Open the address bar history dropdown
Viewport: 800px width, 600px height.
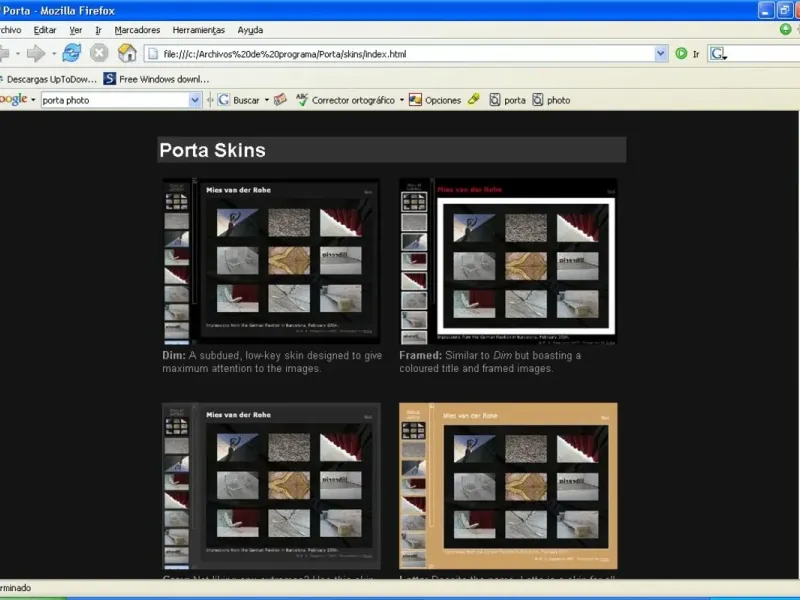[x=661, y=53]
